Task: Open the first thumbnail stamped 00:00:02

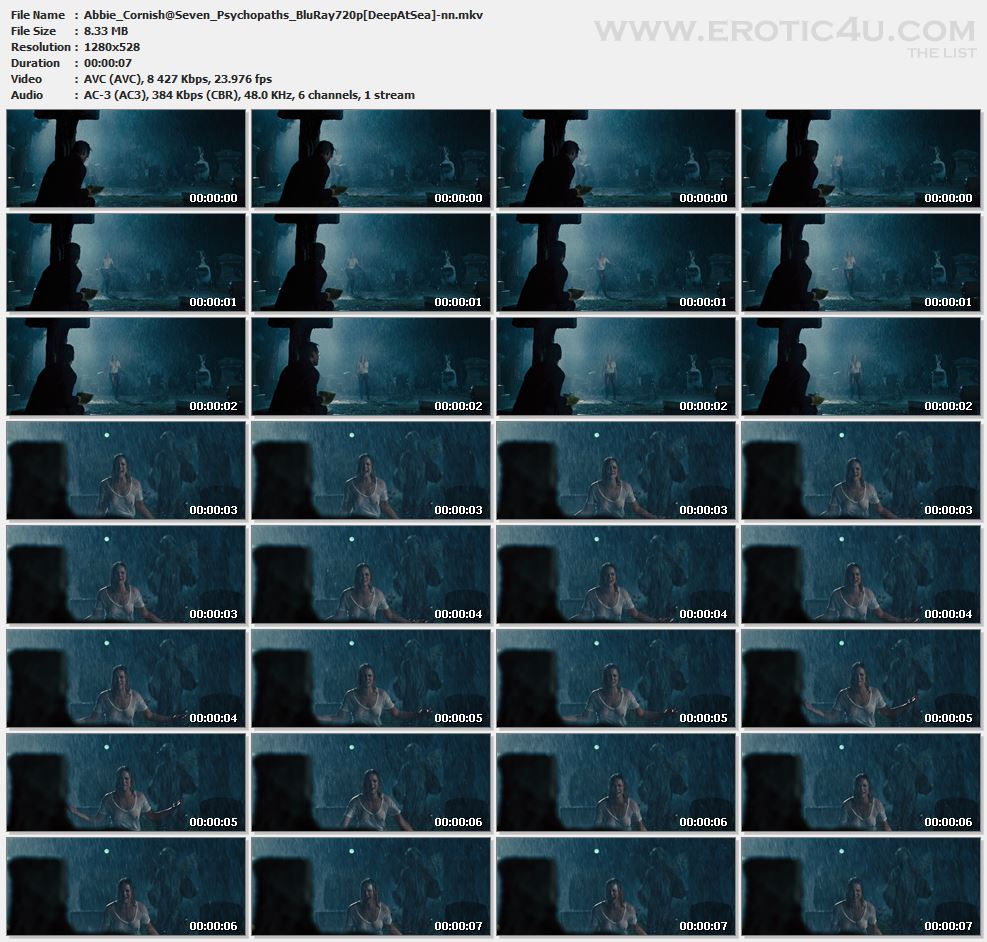Action: 126,366
